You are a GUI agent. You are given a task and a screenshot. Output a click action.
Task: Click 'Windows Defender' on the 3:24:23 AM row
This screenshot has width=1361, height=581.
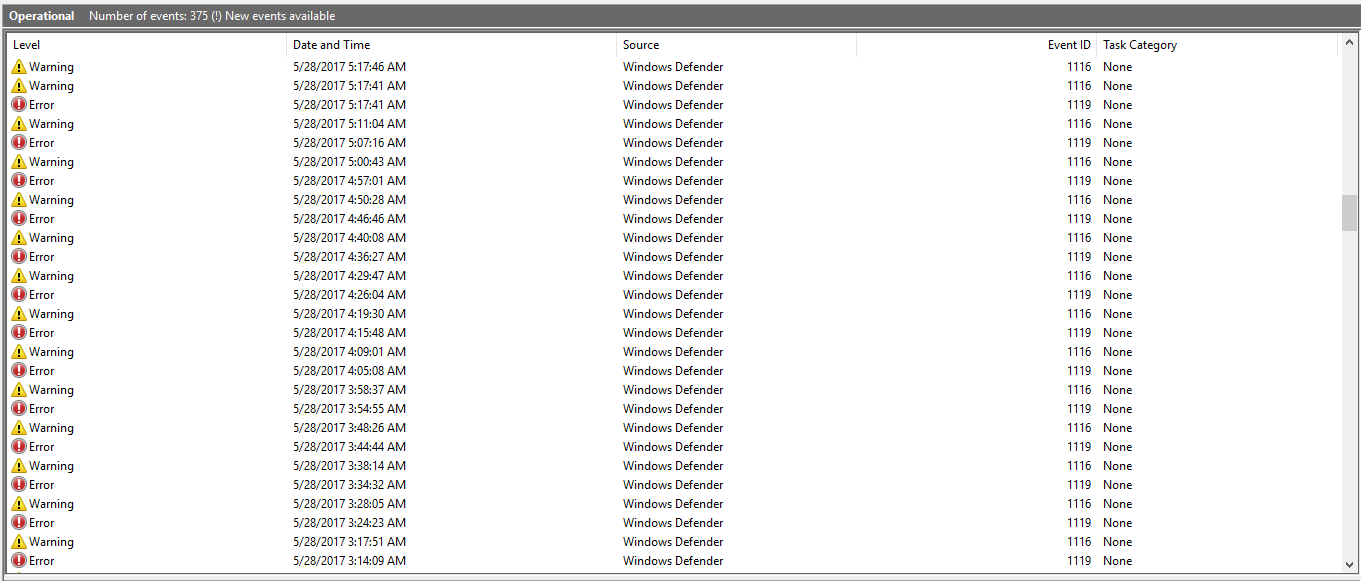click(673, 523)
